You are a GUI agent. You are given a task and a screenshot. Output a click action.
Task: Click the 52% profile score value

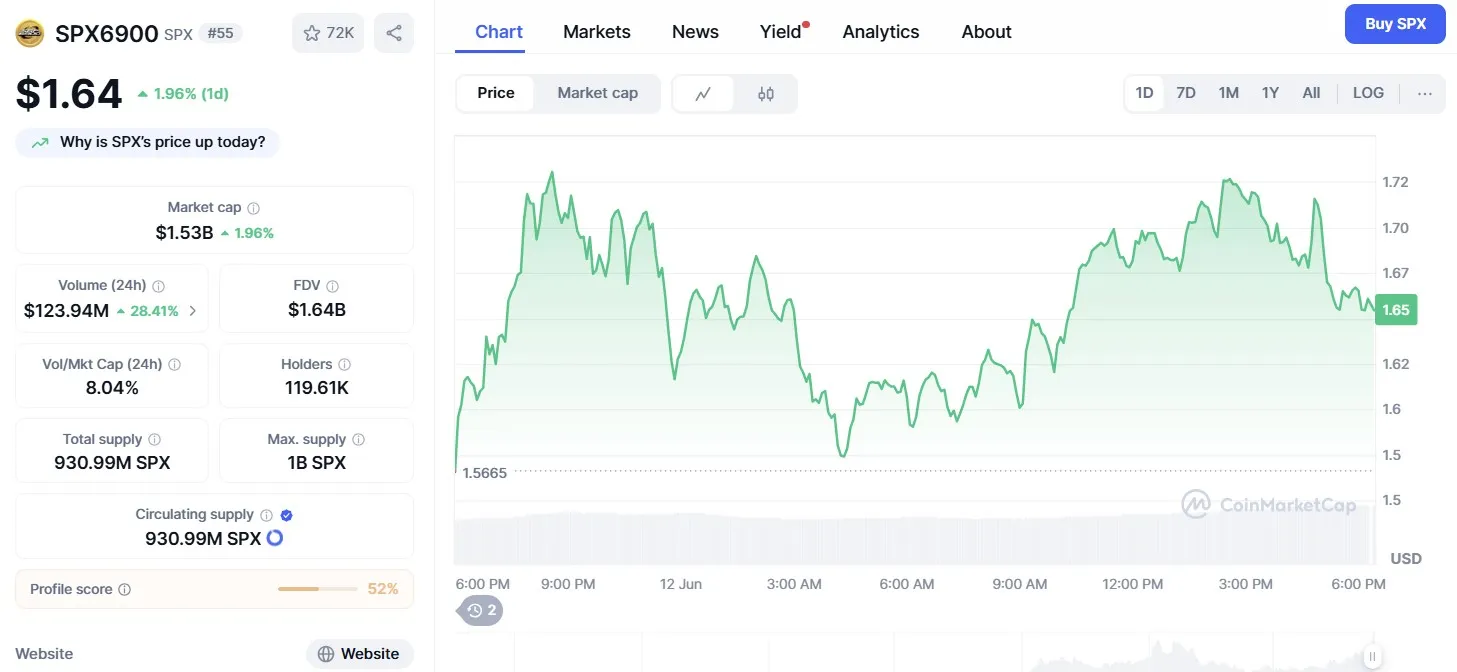point(383,590)
